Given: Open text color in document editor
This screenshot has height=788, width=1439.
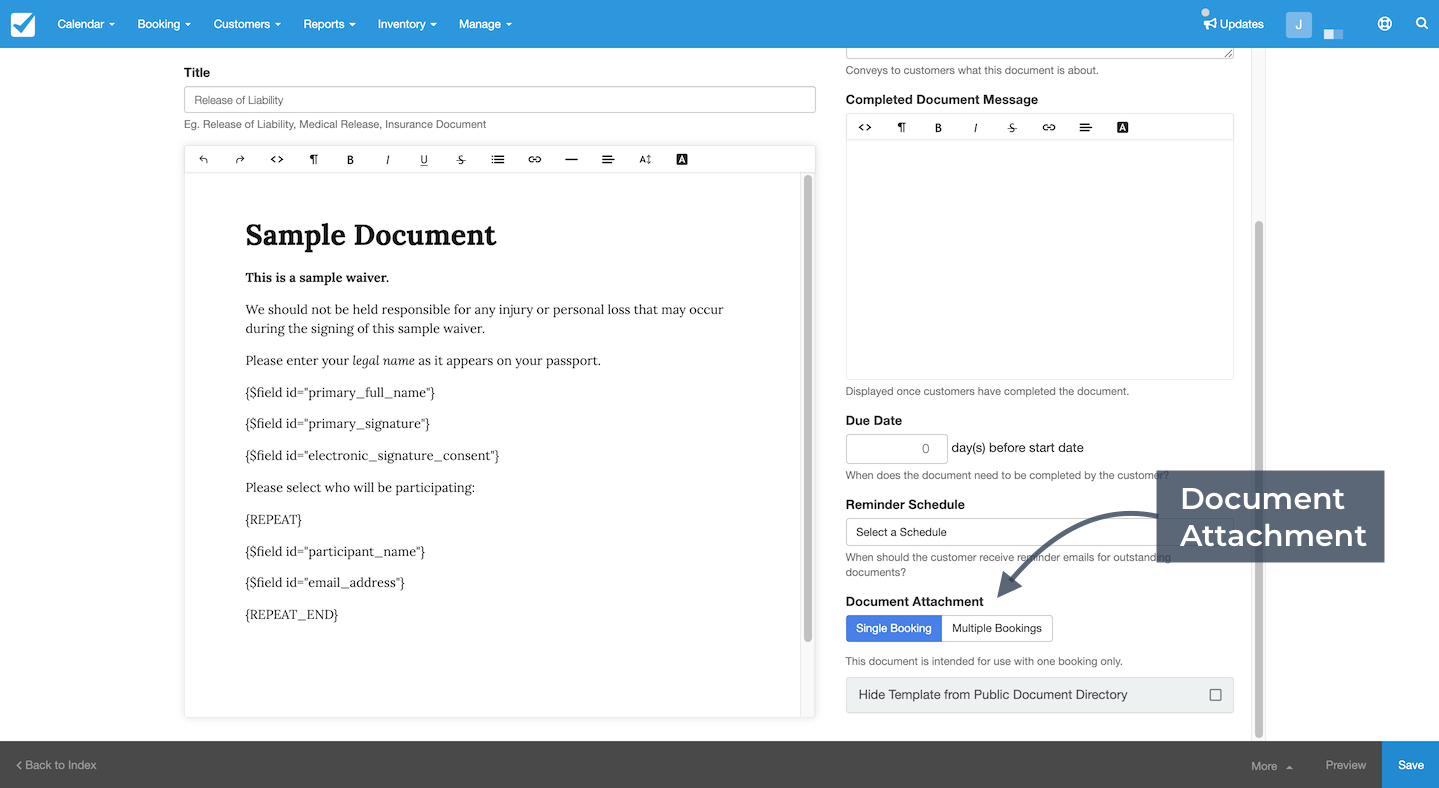Looking at the screenshot, I should click(x=682, y=160).
